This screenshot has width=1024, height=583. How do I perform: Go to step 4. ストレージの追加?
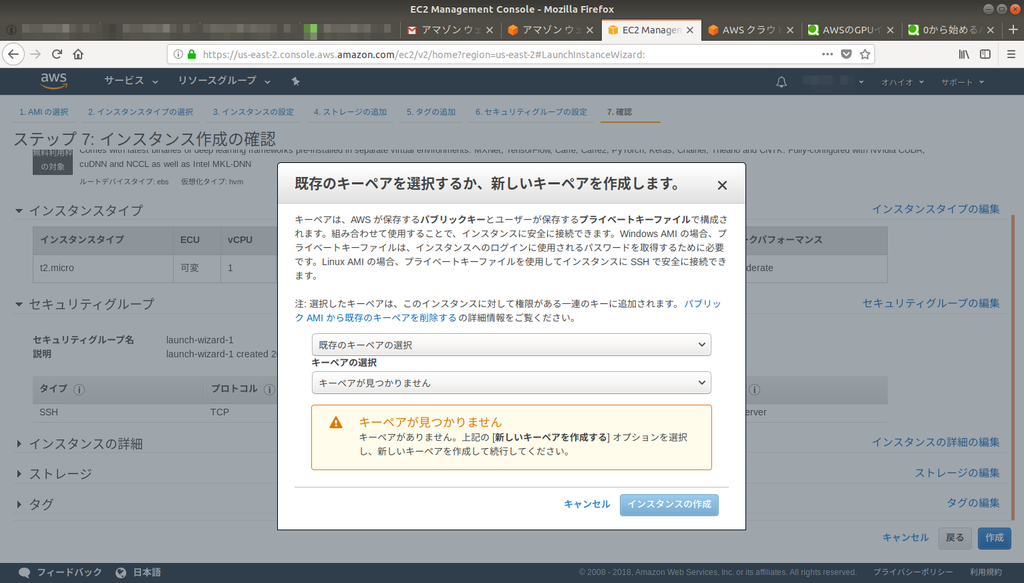tap(350, 112)
